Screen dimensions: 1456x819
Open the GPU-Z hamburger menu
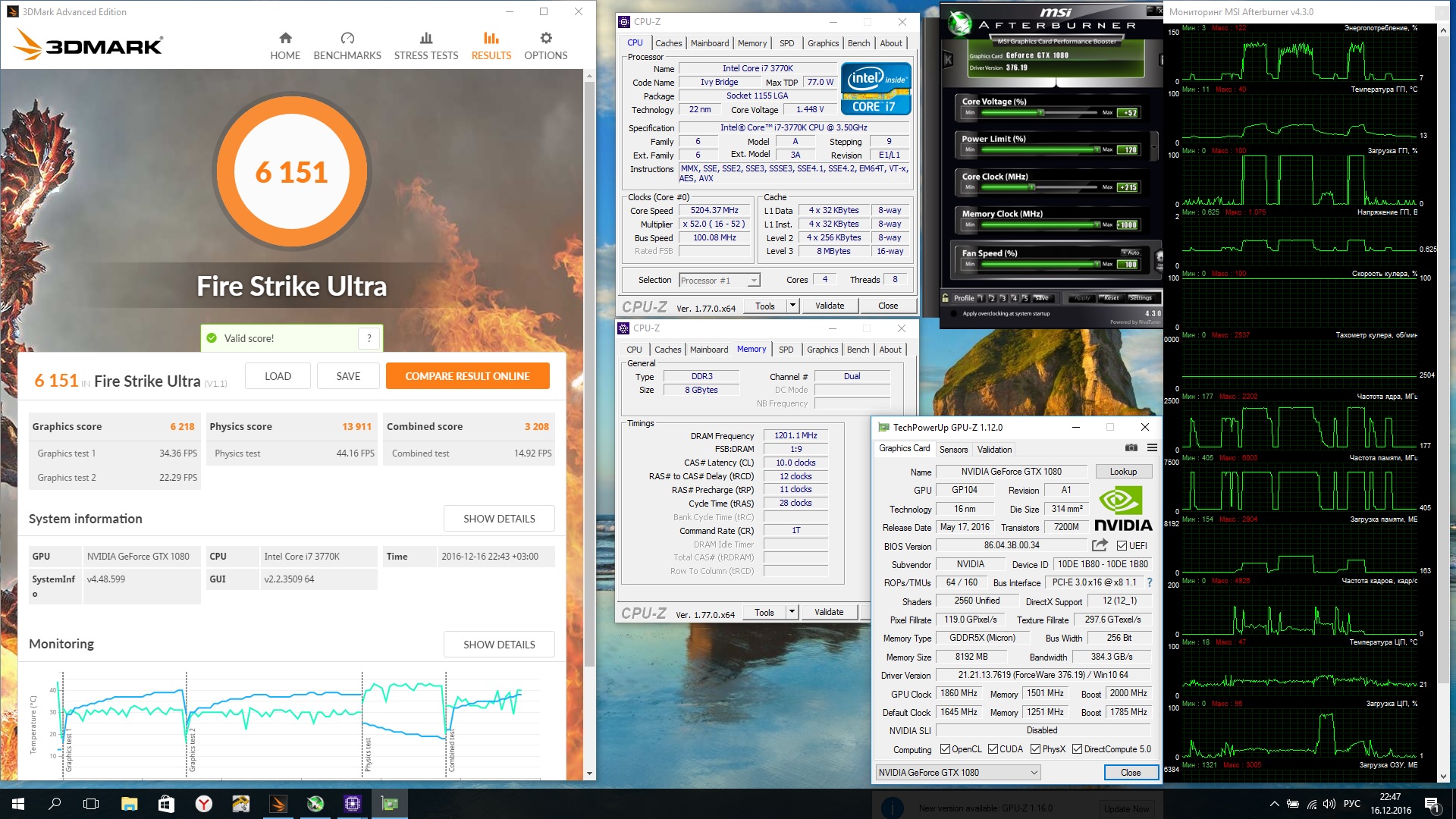[x=1152, y=448]
